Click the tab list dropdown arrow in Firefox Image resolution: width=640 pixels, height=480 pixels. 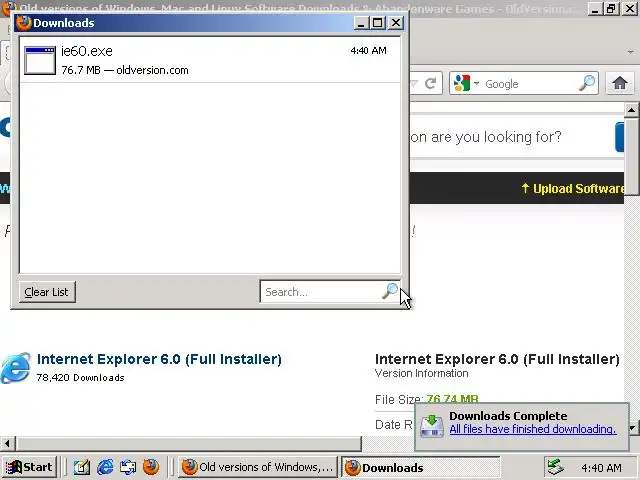click(x=631, y=52)
